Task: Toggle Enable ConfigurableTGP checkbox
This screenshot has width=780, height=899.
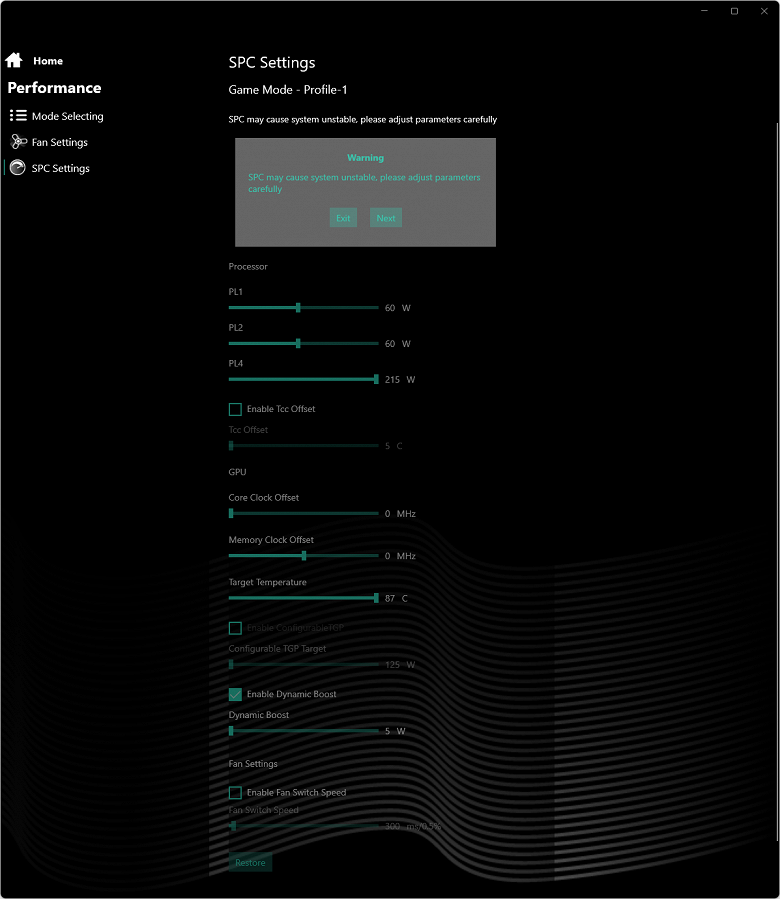Action: click(235, 628)
